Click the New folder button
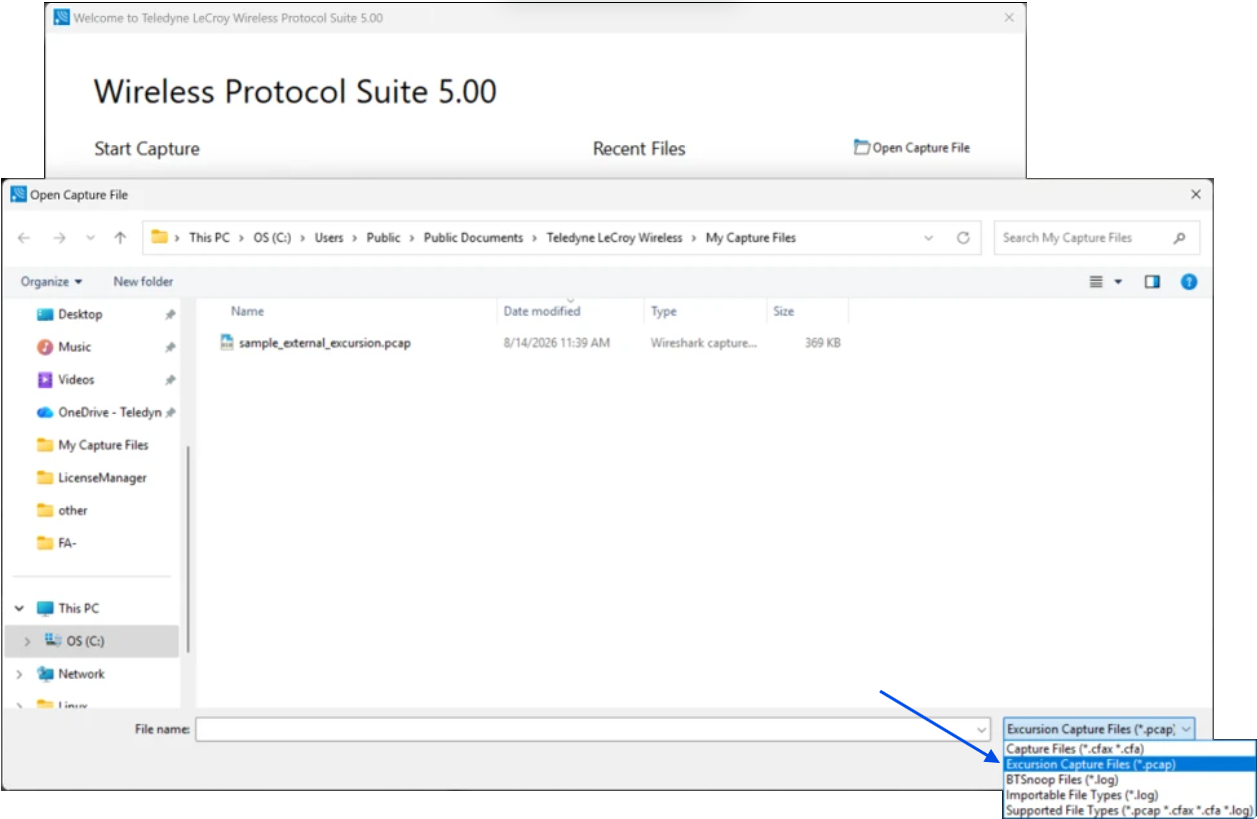Viewport: 1257px width, 819px height. [x=143, y=282]
